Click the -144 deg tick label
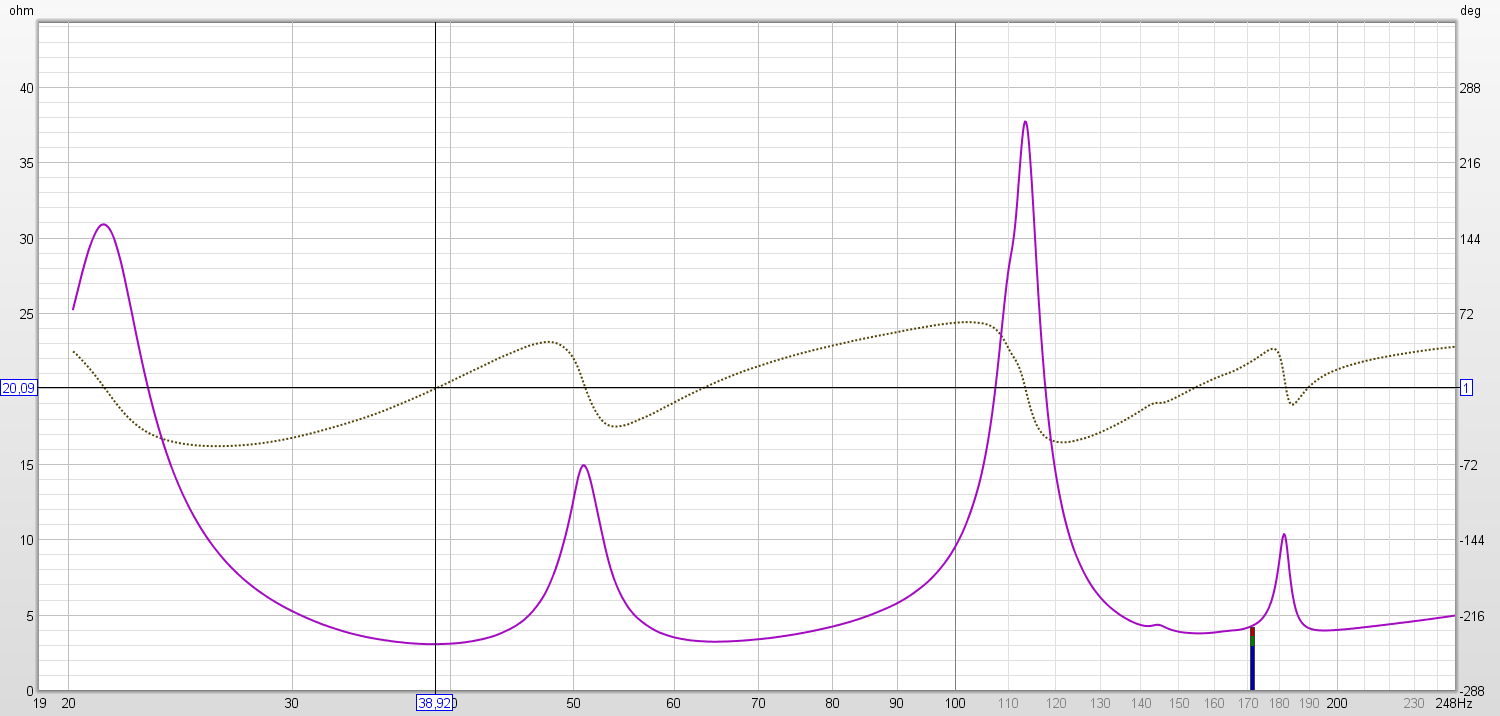 click(1472, 540)
